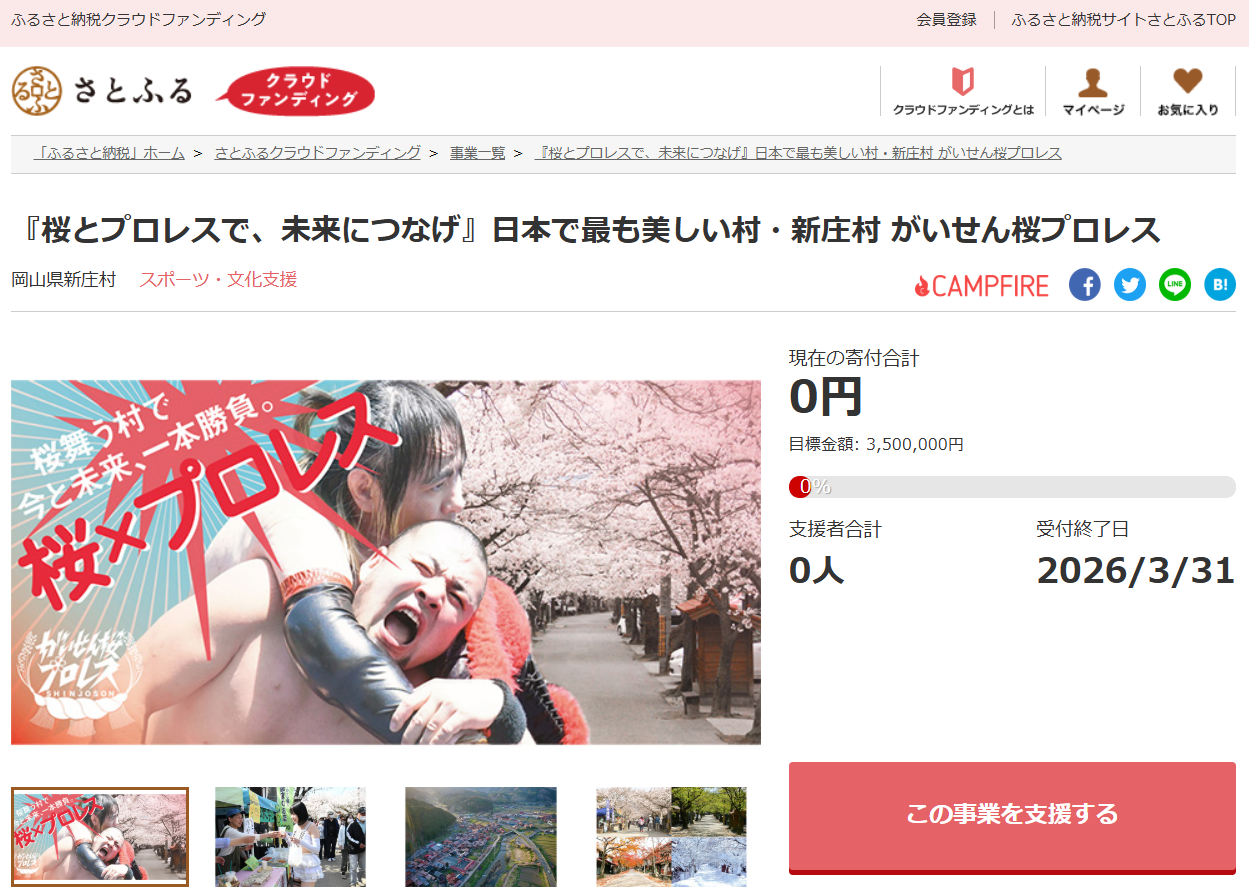Open クラウドファンディングとは guide icon
The width and height of the screenshot is (1249, 890).
963,91
